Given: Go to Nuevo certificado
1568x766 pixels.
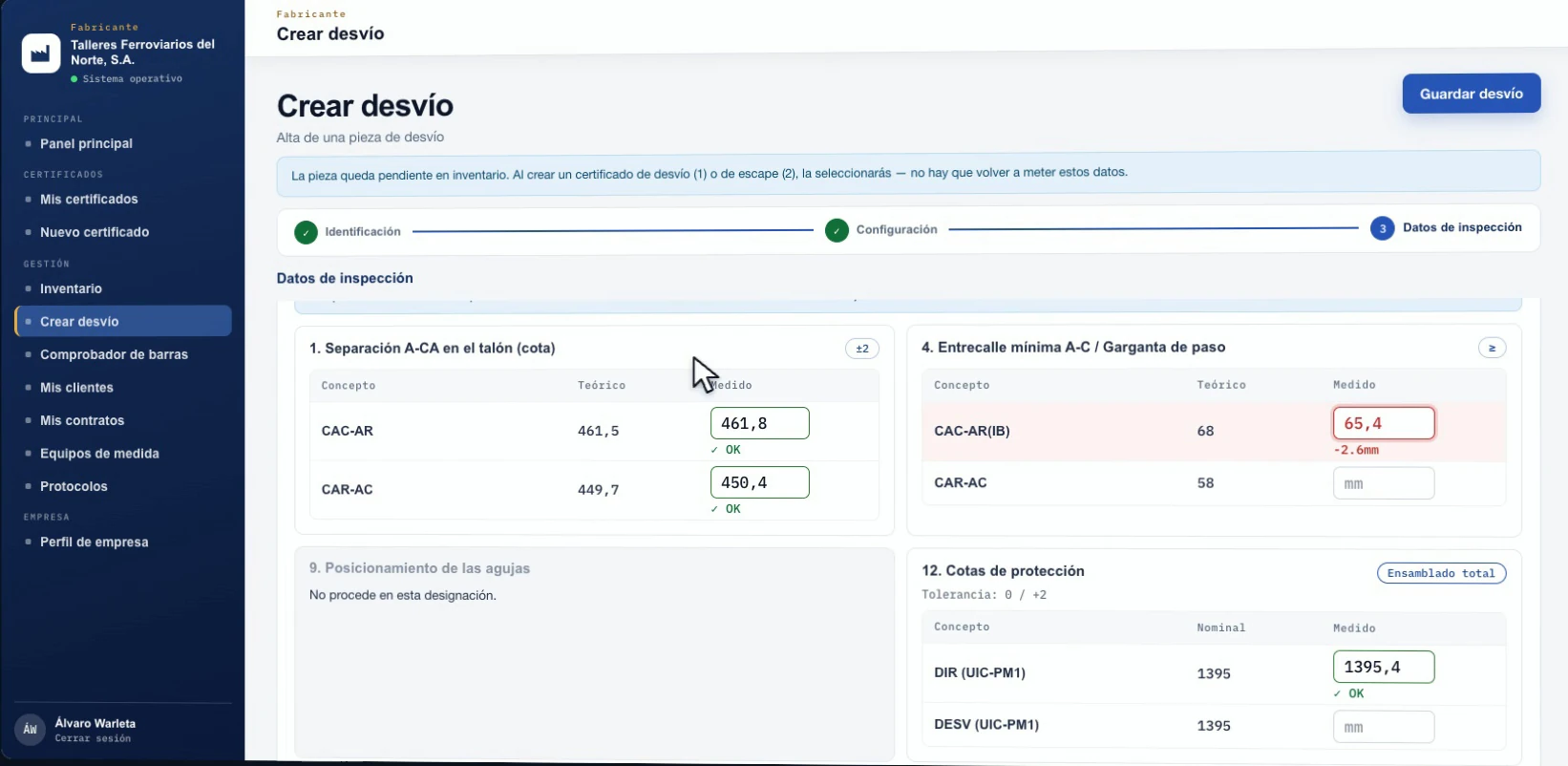Looking at the screenshot, I should (x=95, y=232).
